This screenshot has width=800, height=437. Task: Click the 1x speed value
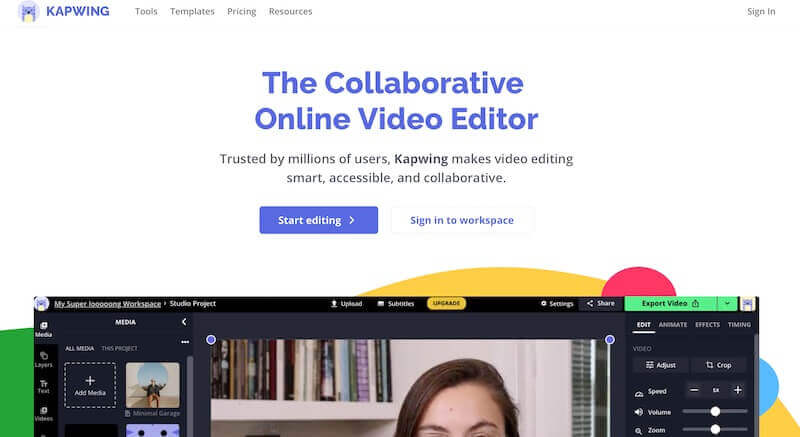pos(716,390)
